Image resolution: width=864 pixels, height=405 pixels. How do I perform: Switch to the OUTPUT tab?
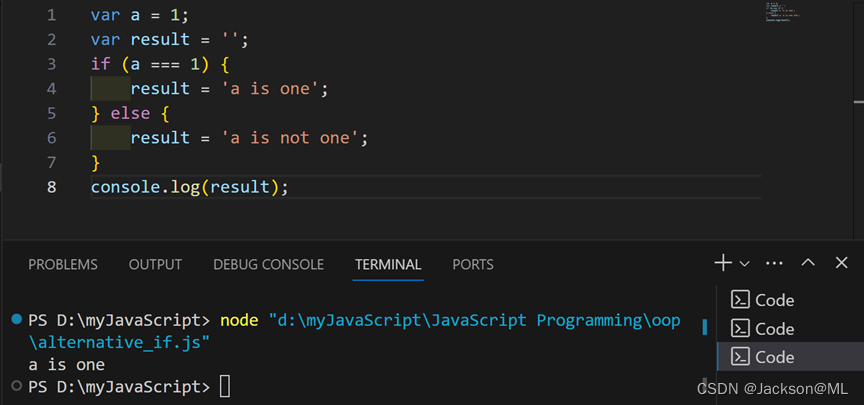[x=155, y=265]
